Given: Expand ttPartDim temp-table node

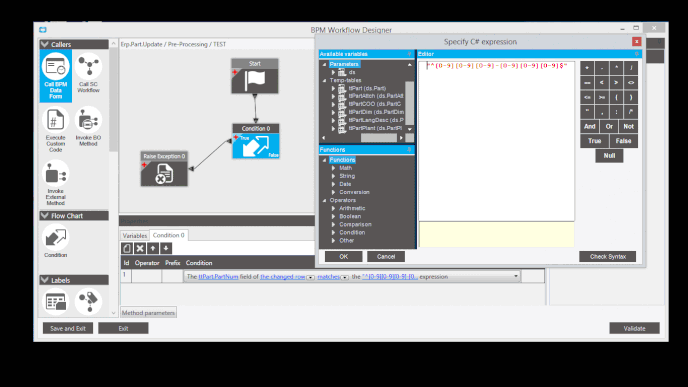Looking at the screenshot, I should pos(333,112).
